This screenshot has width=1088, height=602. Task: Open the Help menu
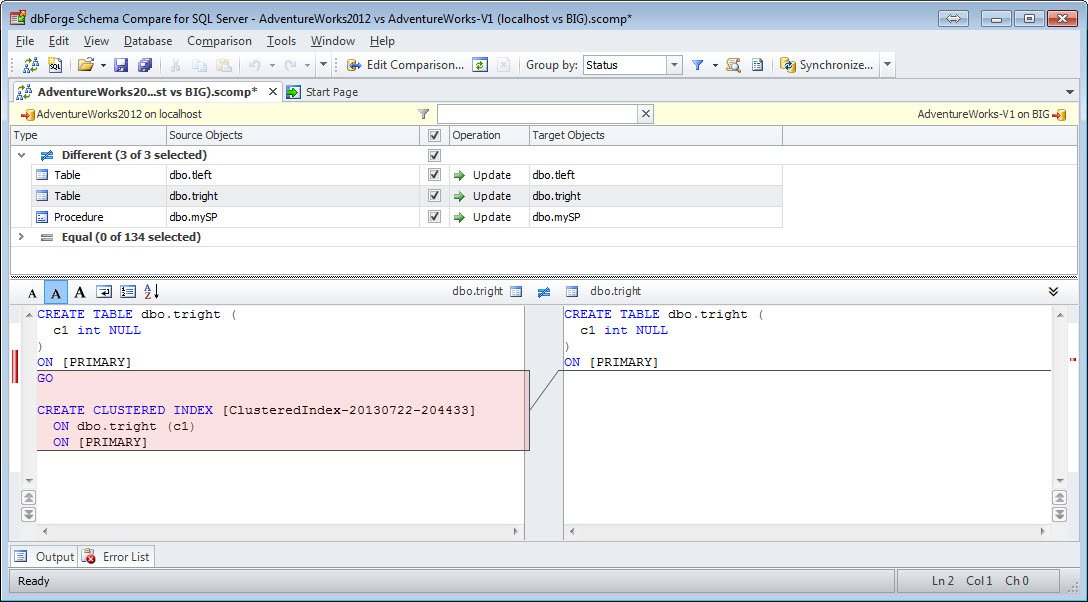382,41
